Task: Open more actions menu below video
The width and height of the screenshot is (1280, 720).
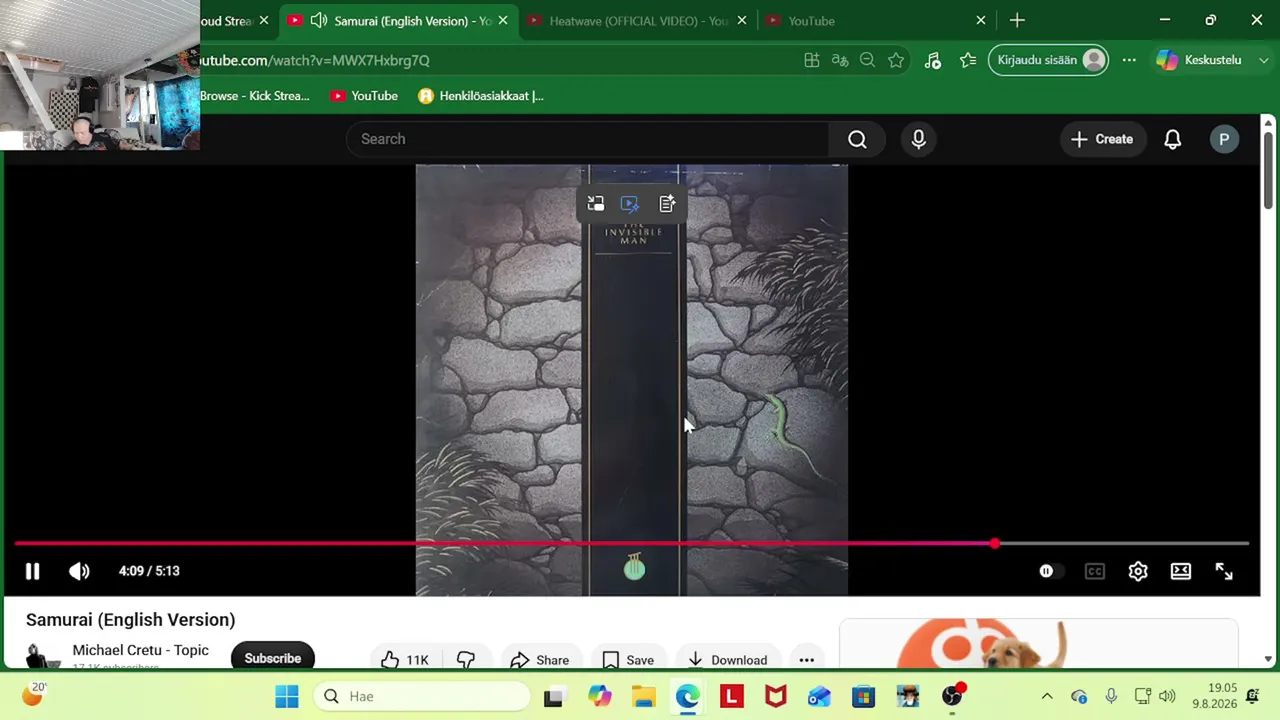Action: (806, 660)
